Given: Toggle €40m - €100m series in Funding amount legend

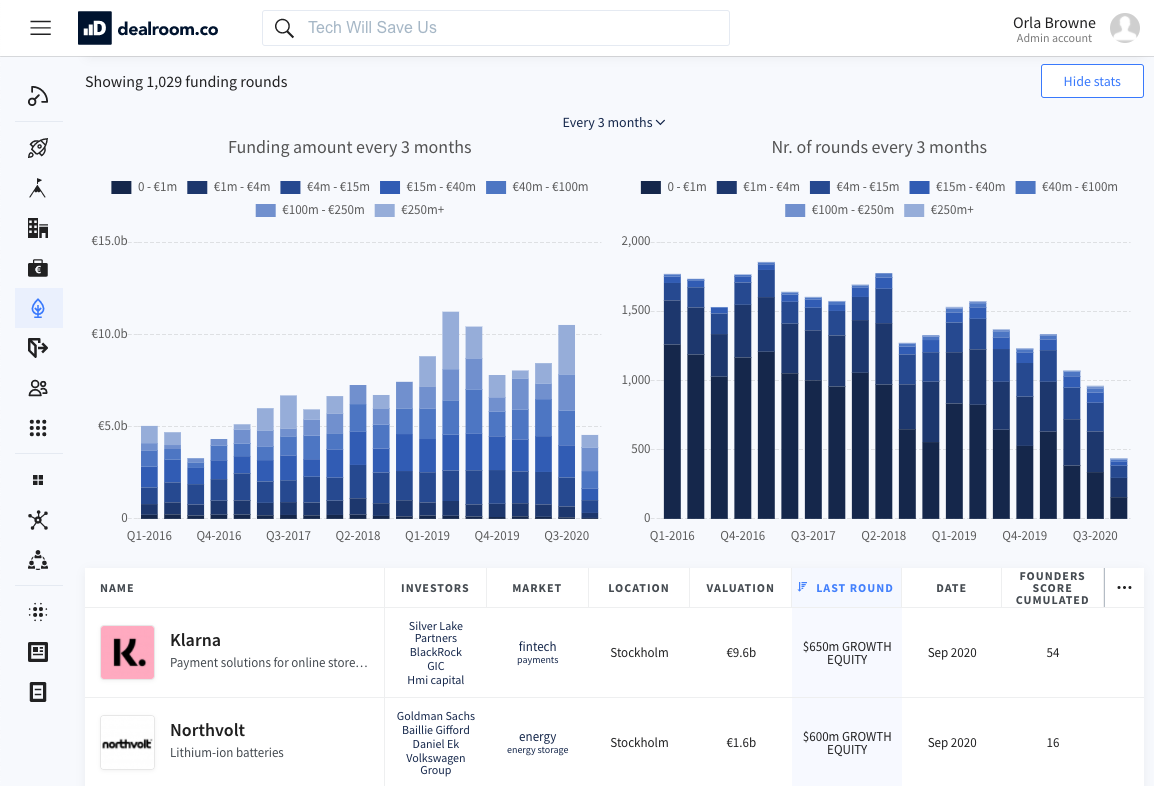Looking at the screenshot, I should [x=537, y=187].
